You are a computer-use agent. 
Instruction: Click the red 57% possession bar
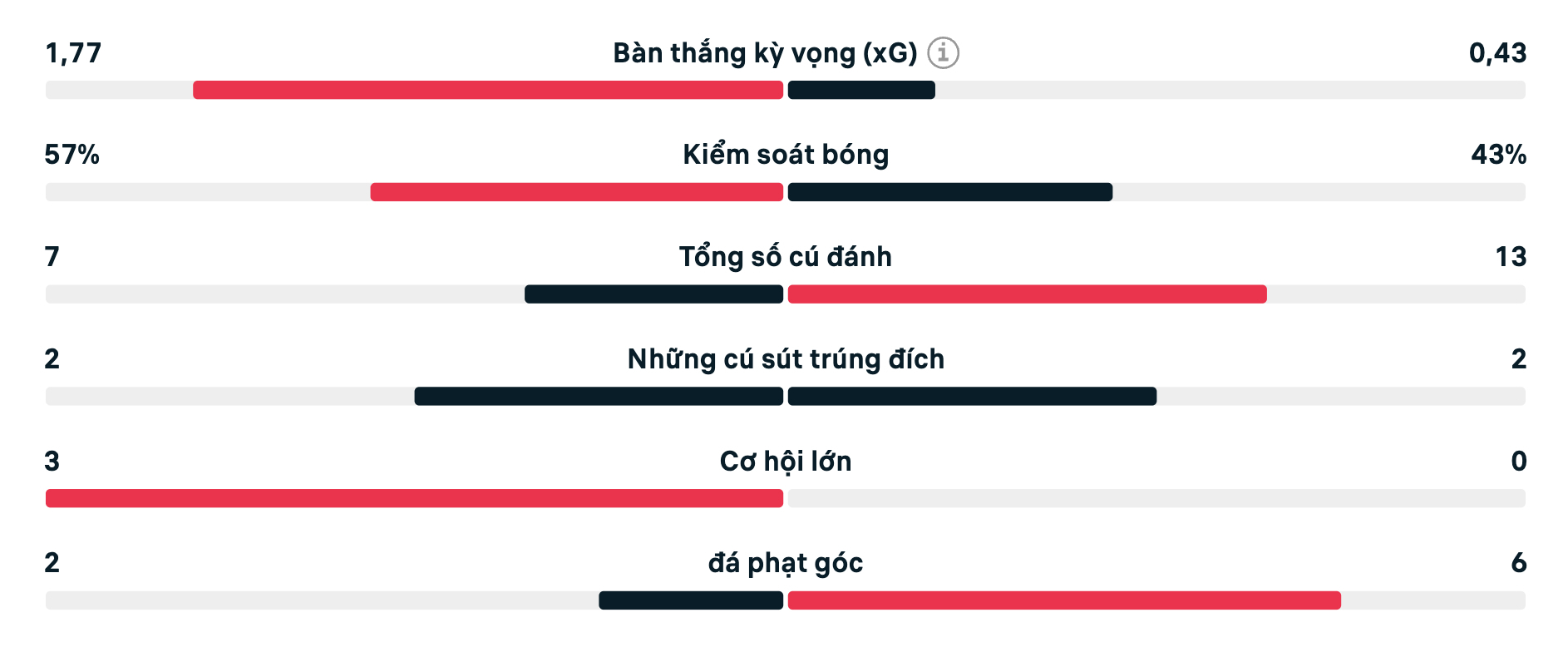576,192
